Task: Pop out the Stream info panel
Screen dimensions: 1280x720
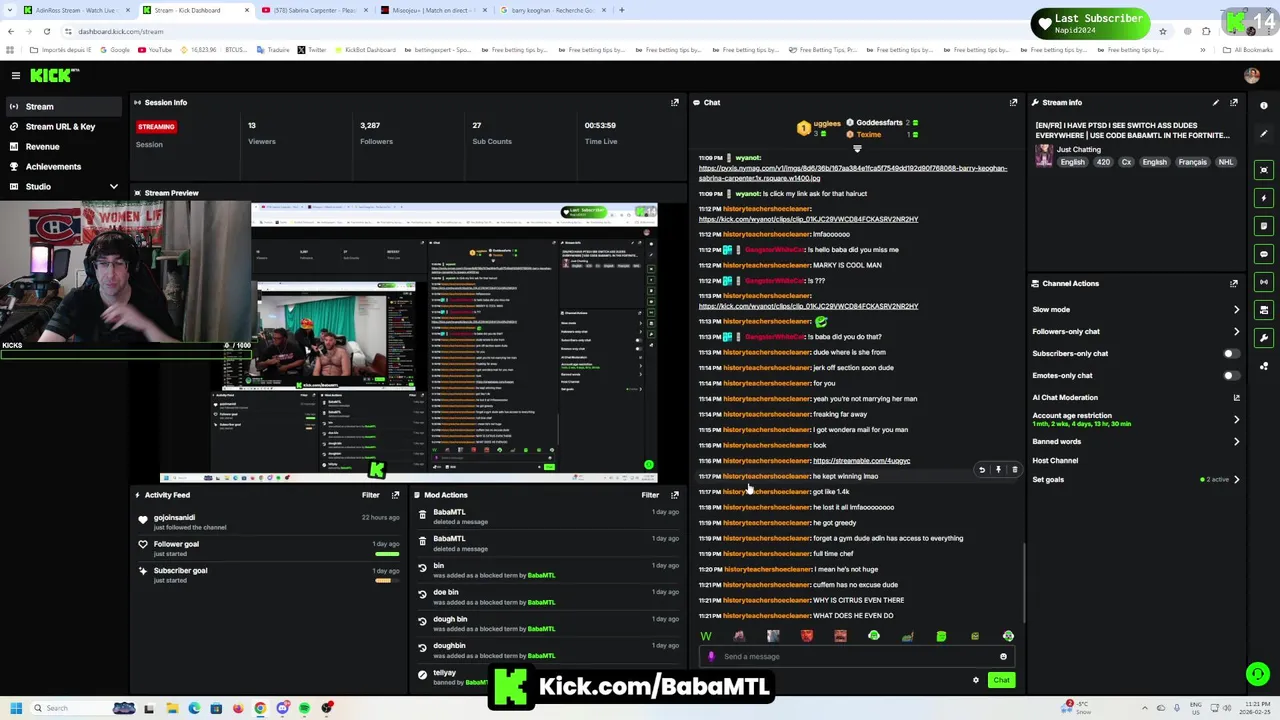Action: tap(1234, 102)
